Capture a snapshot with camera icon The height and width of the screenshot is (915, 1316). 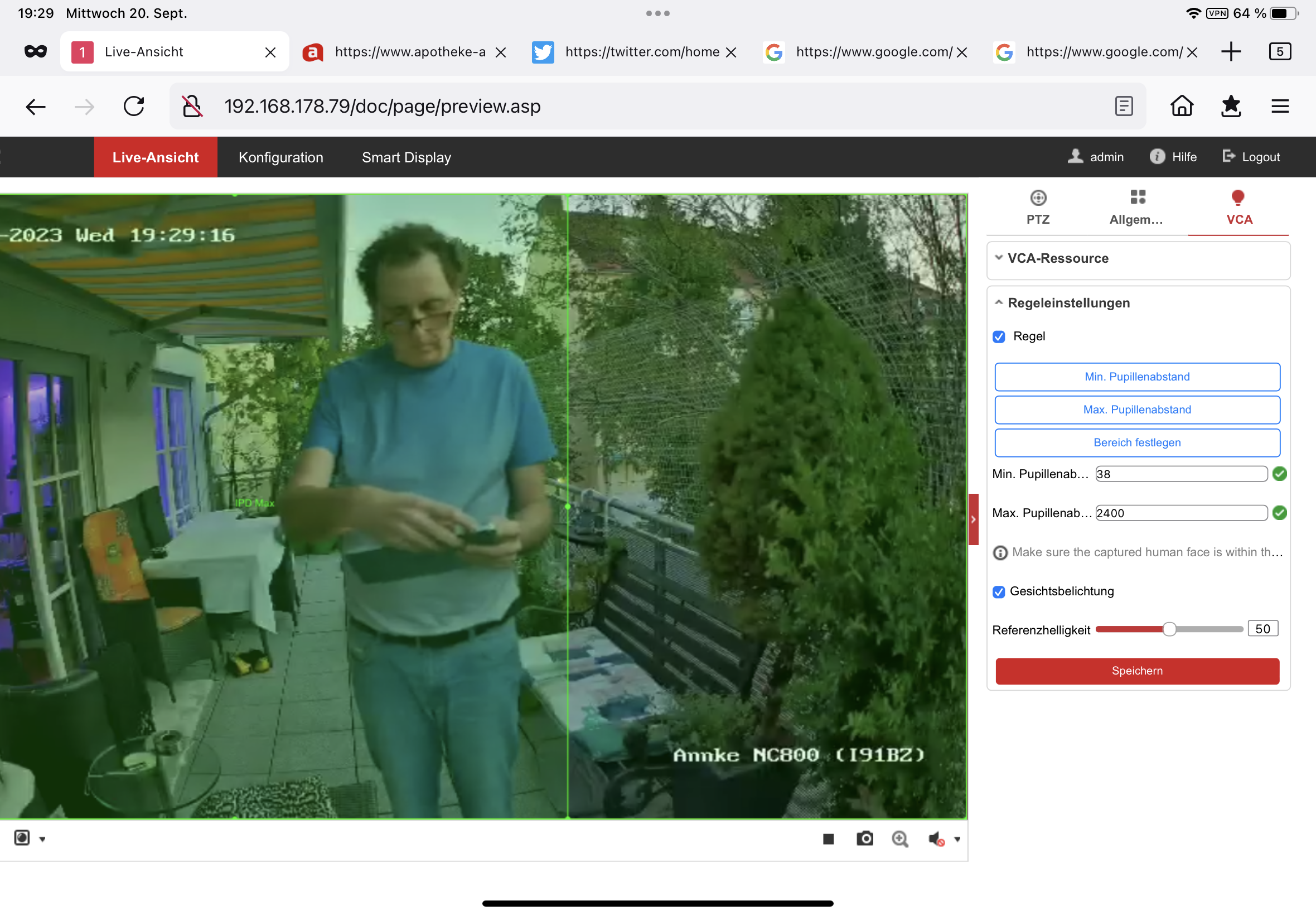pyautogui.click(x=864, y=839)
